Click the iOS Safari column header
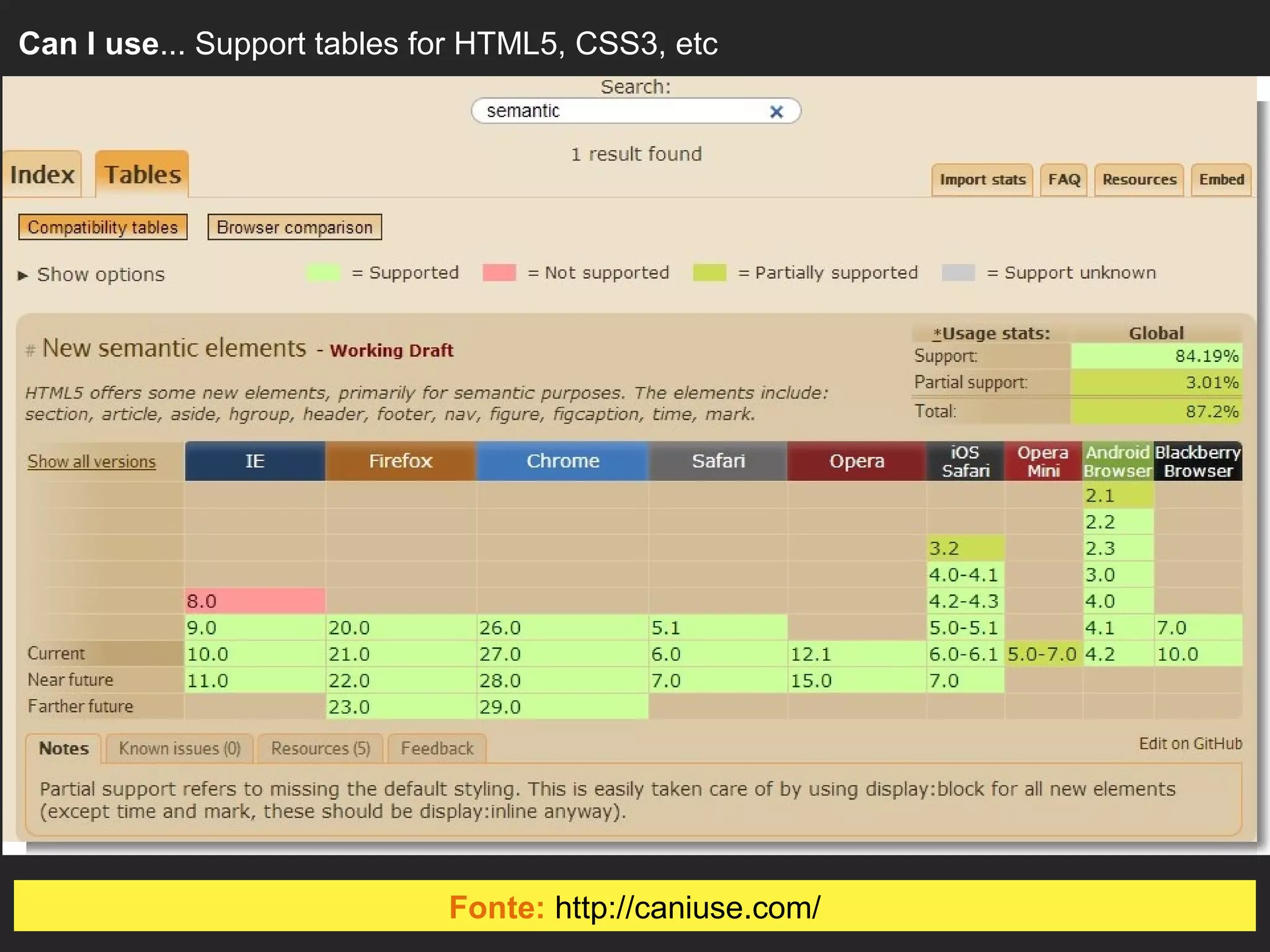The width and height of the screenshot is (1270, 952). (x=966, y=461)
